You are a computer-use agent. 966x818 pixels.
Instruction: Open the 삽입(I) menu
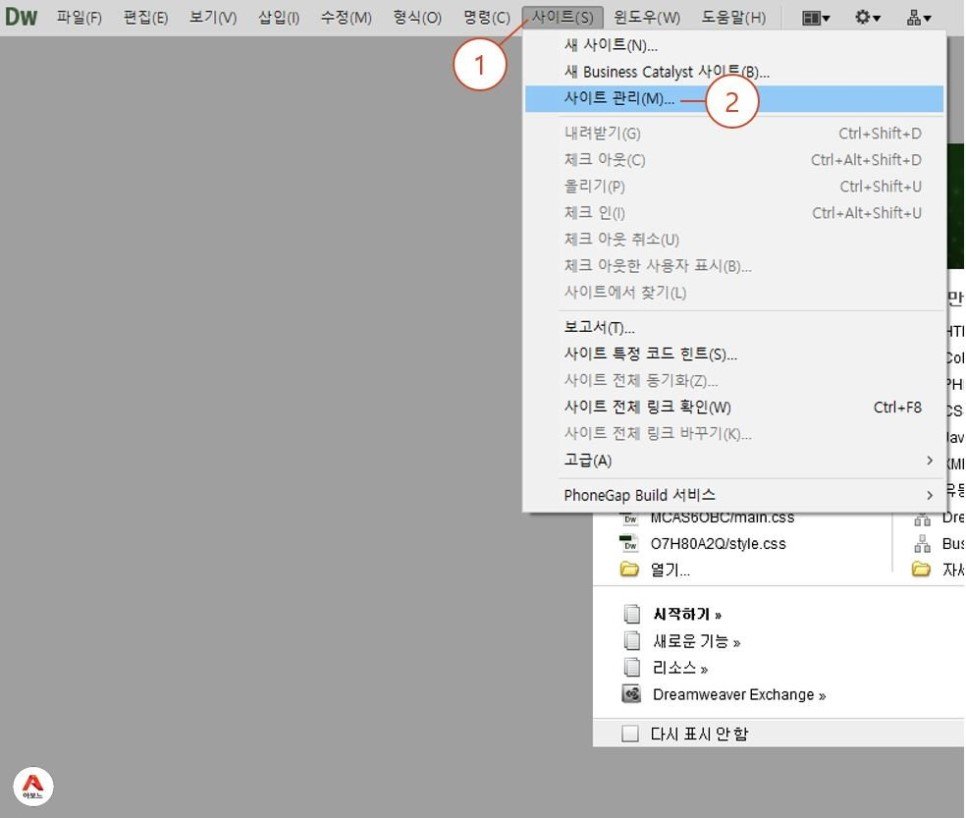(278, 18)
